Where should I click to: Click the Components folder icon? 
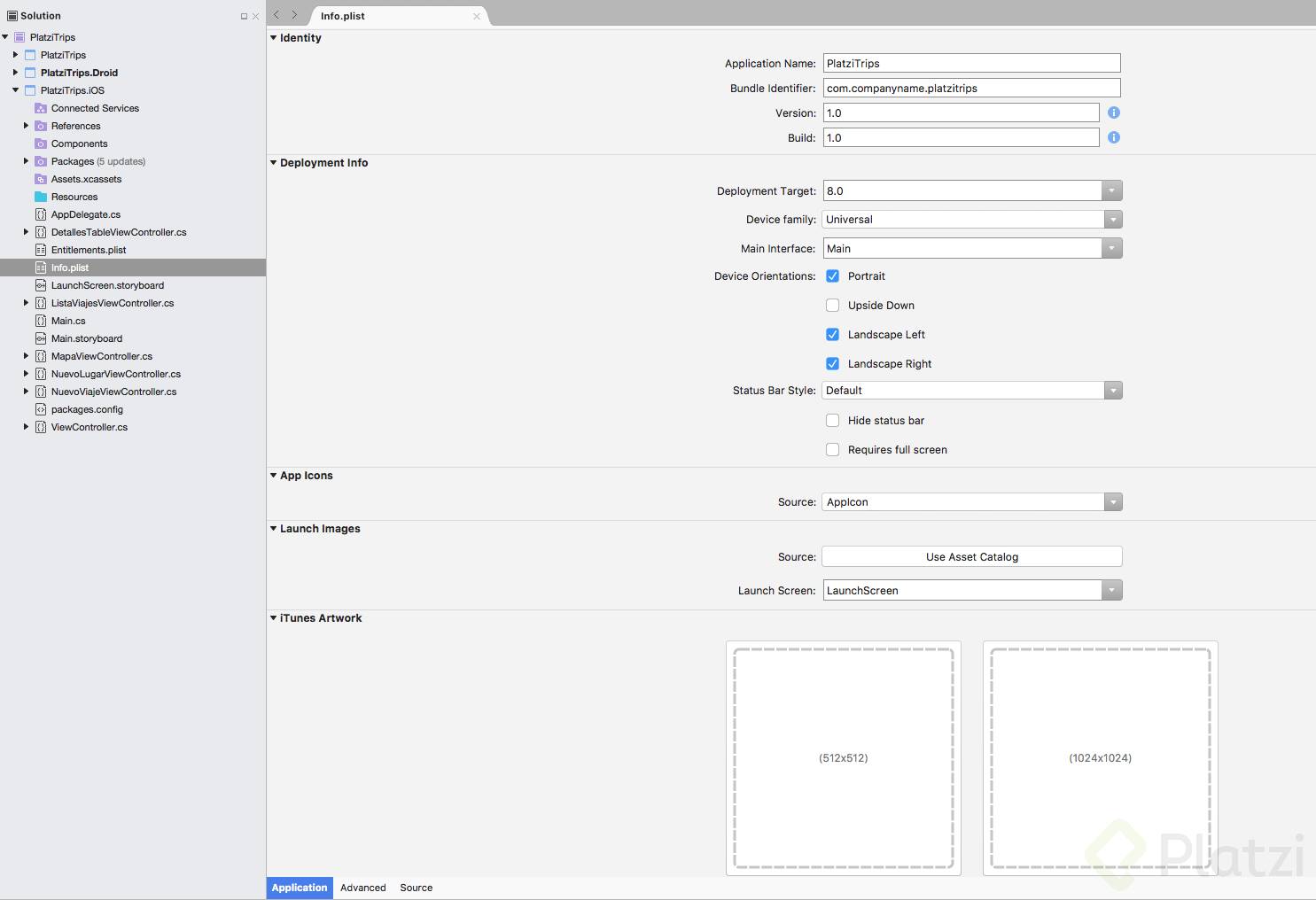41,144
